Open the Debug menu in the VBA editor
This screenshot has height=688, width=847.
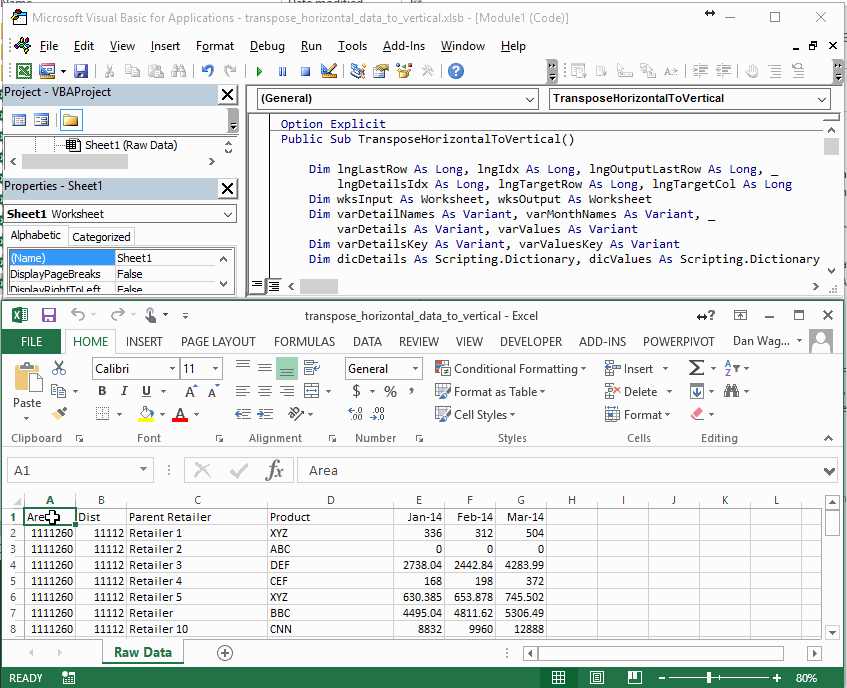tap(267, 45)
